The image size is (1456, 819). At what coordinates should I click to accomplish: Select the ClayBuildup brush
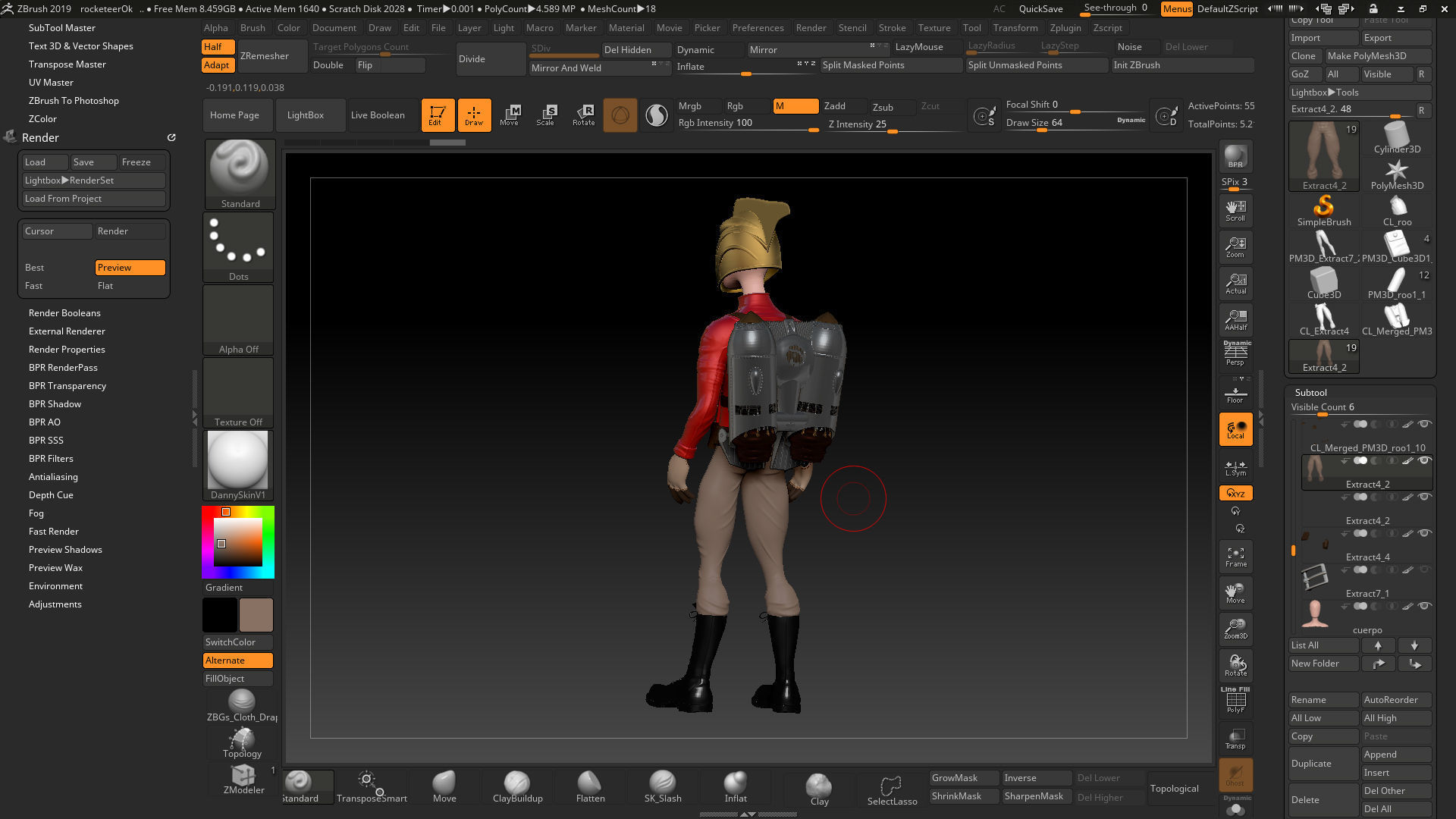517,786
